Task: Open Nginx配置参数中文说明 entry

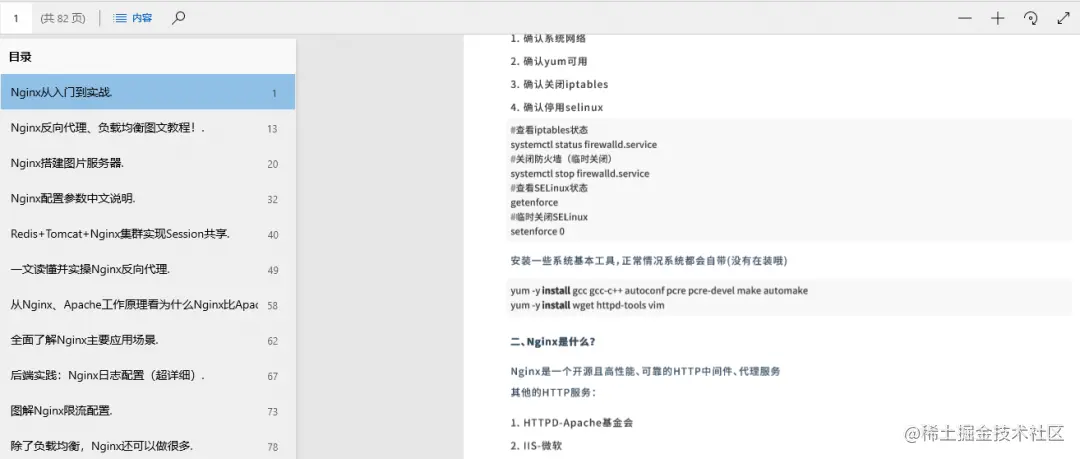Action: [147, 198]
